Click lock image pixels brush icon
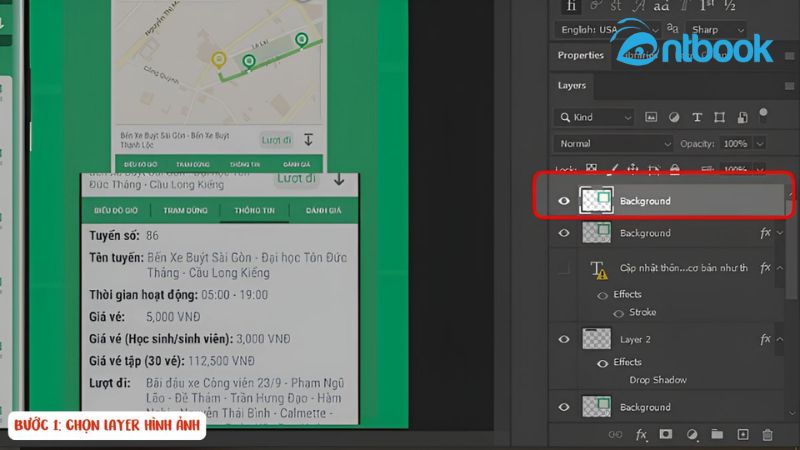The image size is (800, 450). click(x=613, y=169)
